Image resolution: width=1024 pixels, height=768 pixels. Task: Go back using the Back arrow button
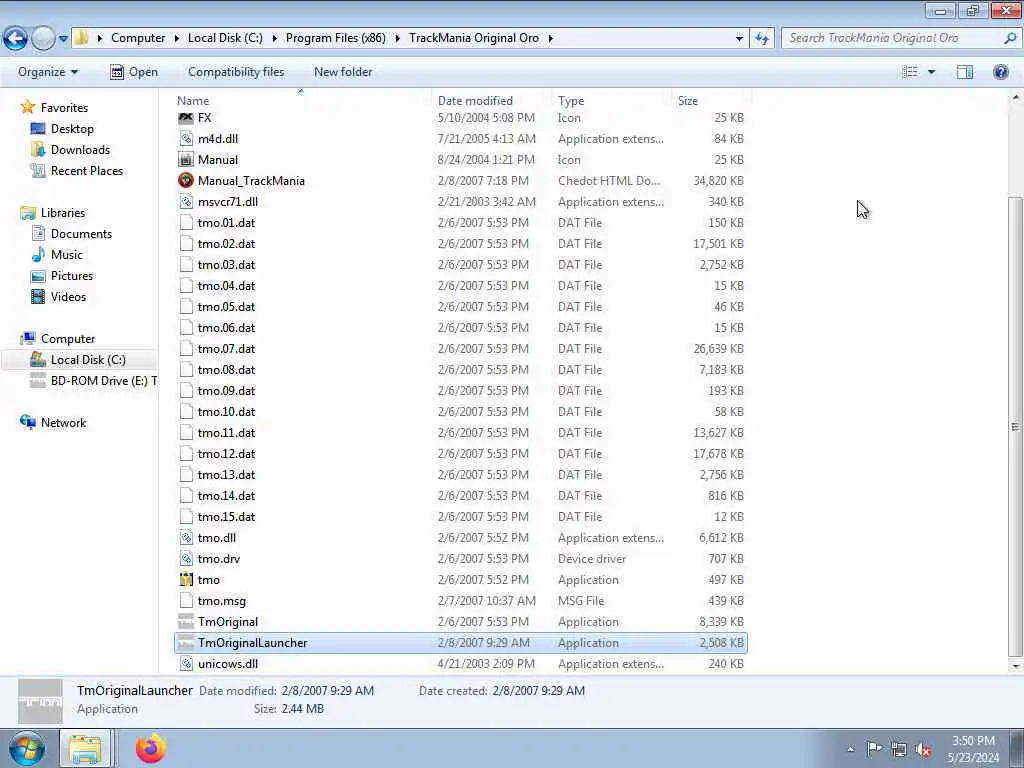(16, 38)
